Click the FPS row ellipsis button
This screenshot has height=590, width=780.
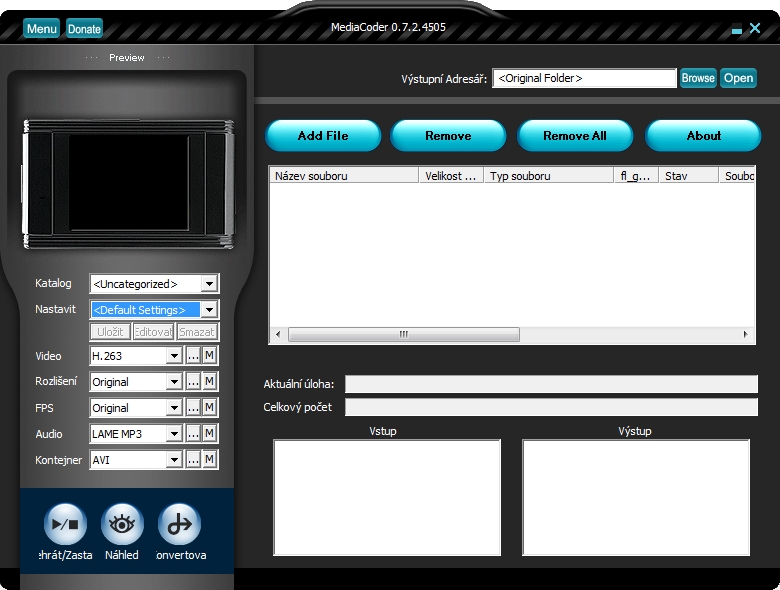[x=193, y=408]
